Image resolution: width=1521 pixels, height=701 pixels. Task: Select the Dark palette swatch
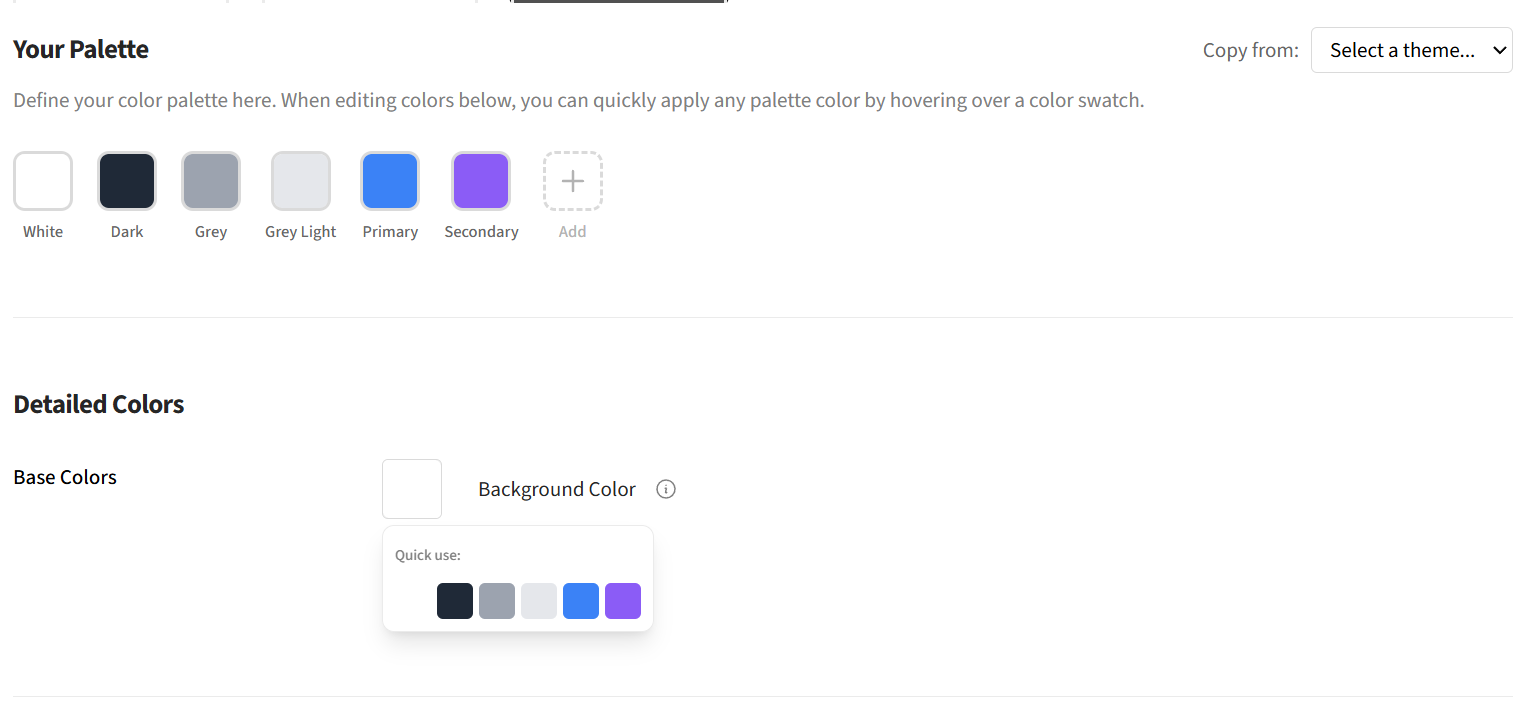(127, 181)
